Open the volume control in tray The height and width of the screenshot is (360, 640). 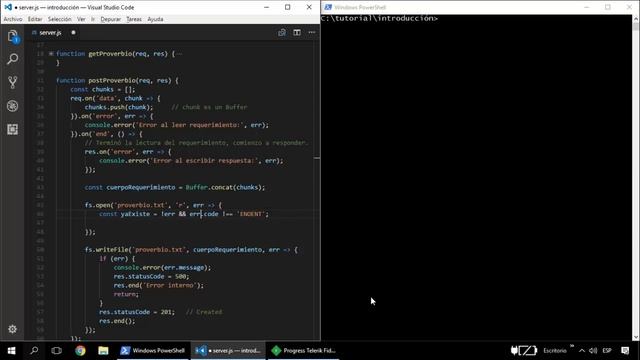click(x=593, y=351)
